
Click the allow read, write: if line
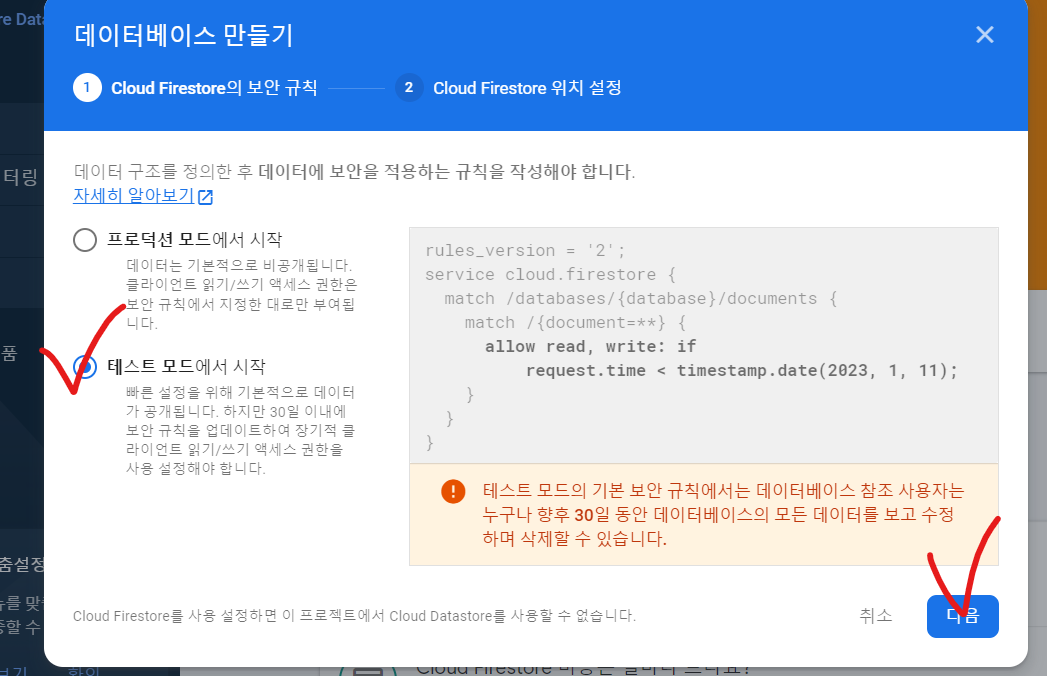point(590,347)
